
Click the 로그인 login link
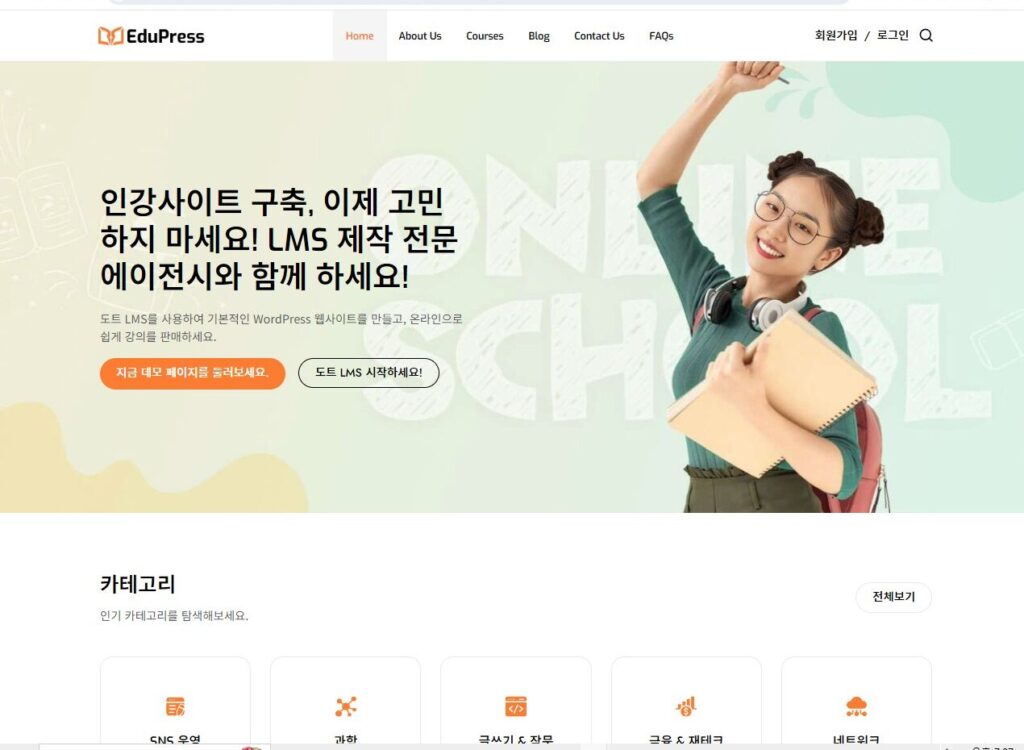(x=892, y=35)
